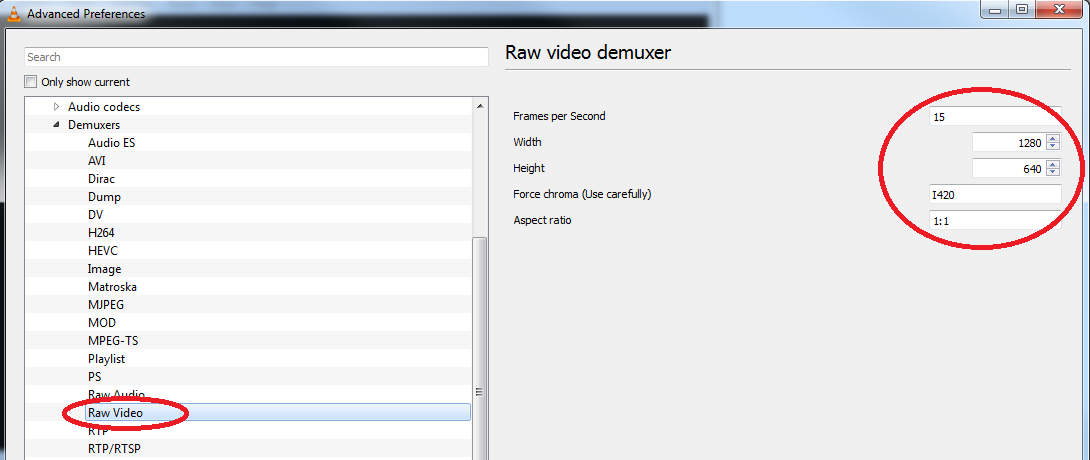
Task: Select the PS demuxer item
Action: 95,377
